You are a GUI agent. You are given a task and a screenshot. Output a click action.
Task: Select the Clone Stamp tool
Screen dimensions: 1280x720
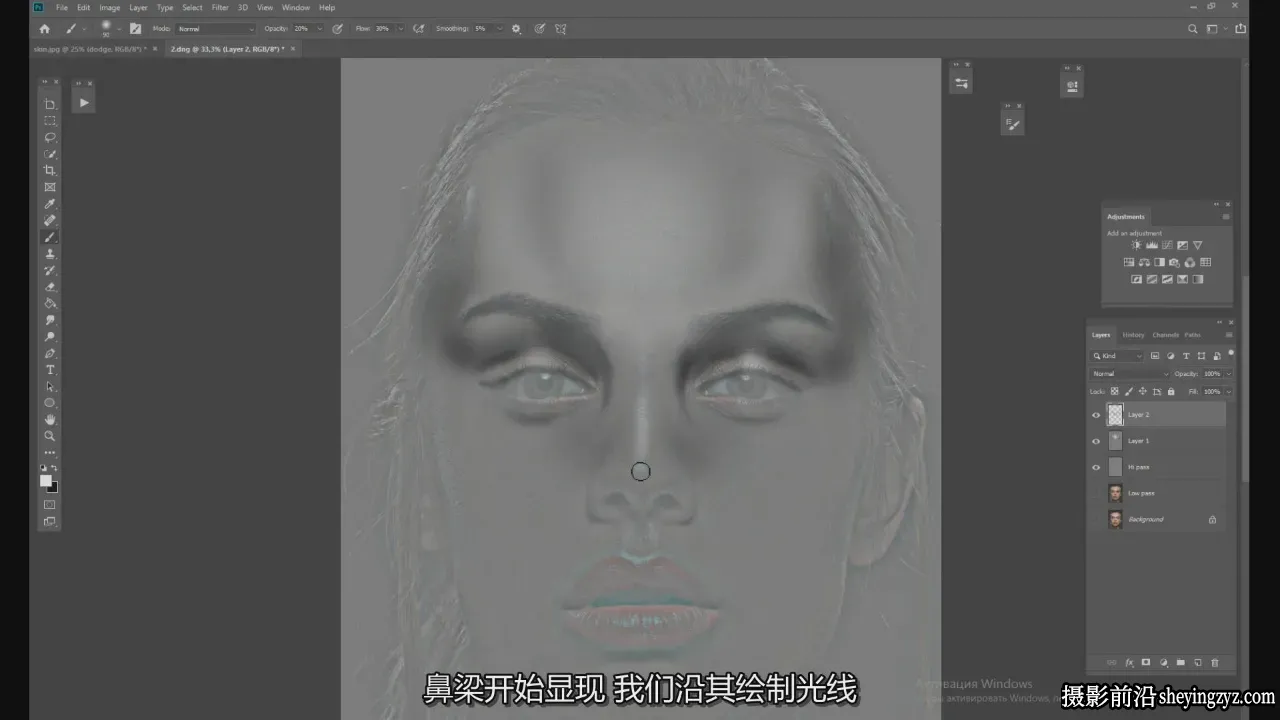(50, 254)
